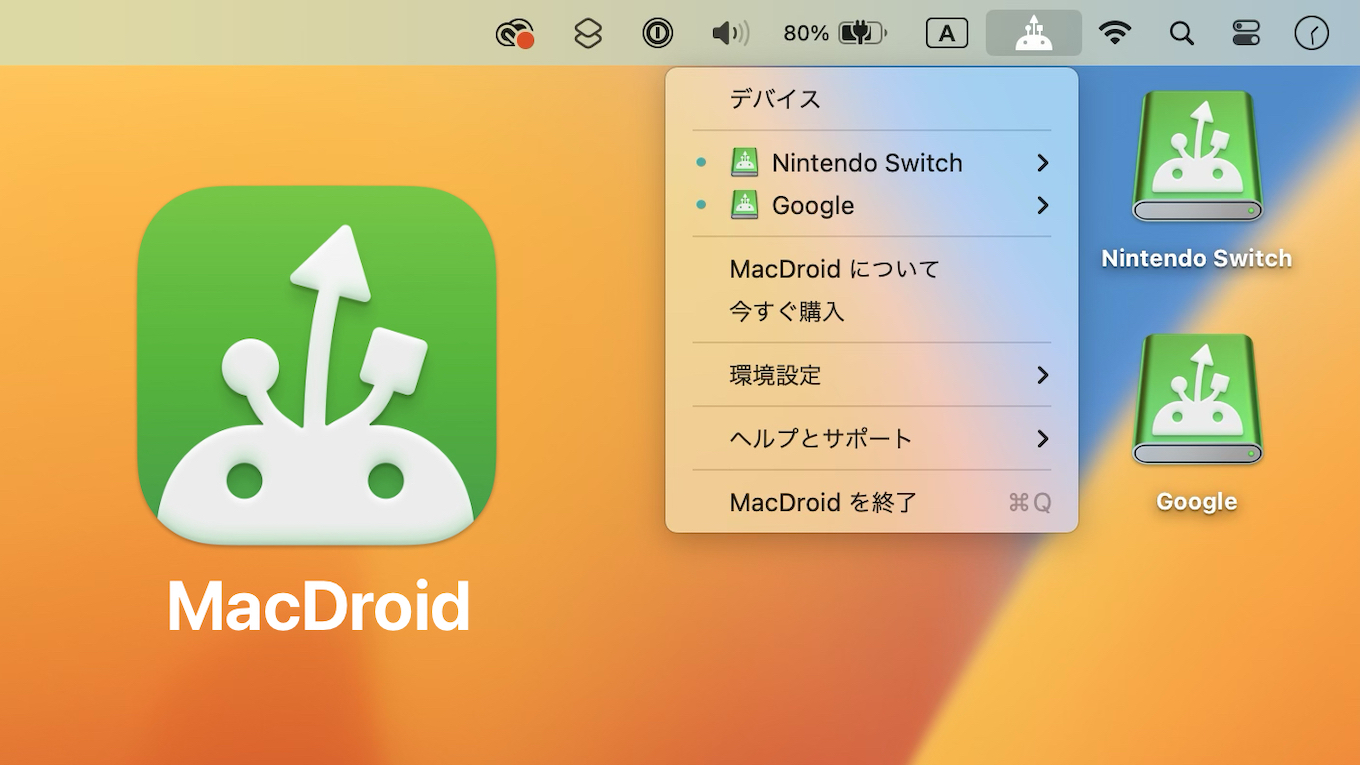The height and width of the screenshot is (765, 1360).
Task: Open Control Center from the menu bar
Action: [x=1245, y=32]
